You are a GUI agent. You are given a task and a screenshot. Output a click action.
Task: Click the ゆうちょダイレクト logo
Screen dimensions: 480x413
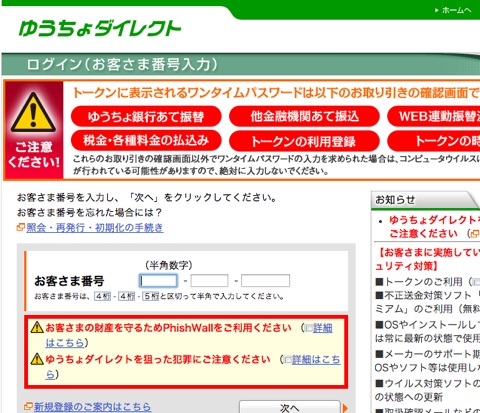(100, 29)
